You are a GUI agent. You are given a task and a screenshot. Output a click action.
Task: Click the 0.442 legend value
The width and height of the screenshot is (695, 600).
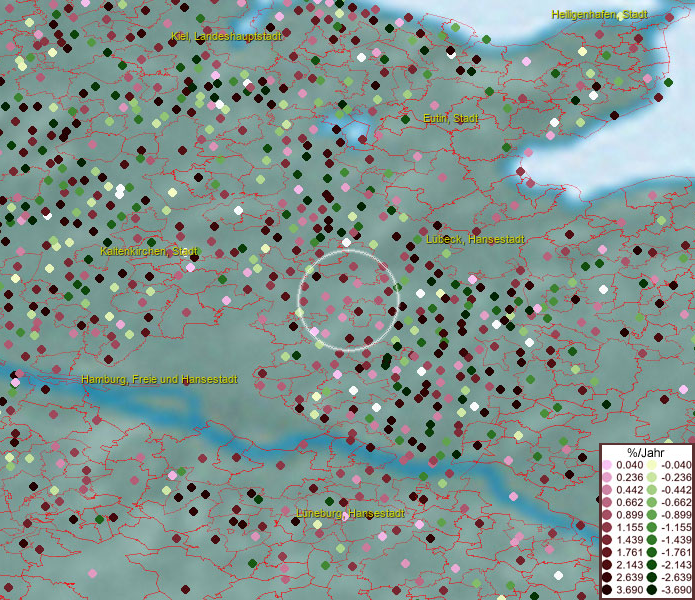point(629,490)
